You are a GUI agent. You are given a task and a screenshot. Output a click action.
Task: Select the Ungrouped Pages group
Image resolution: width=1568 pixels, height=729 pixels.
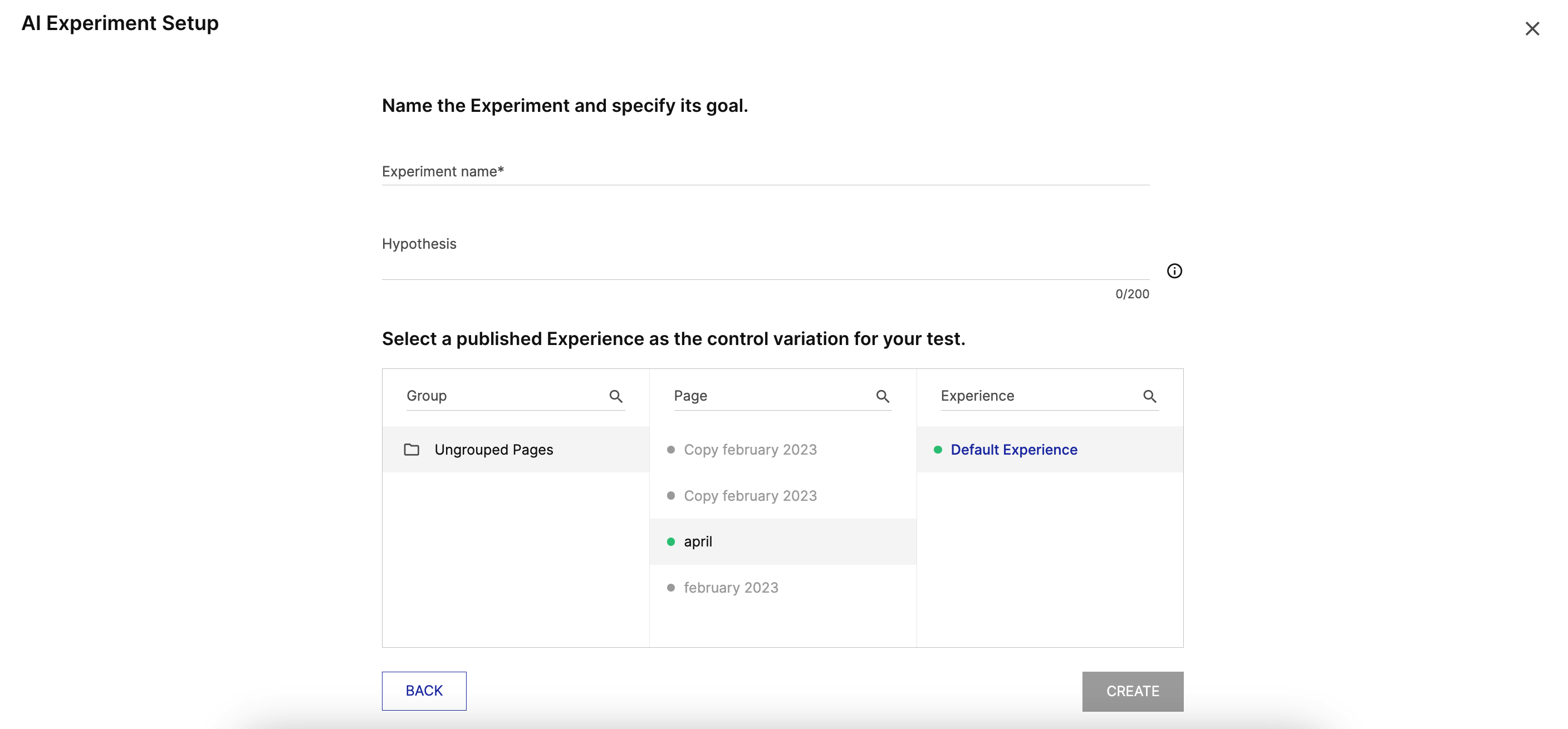[x=516, y=450]
